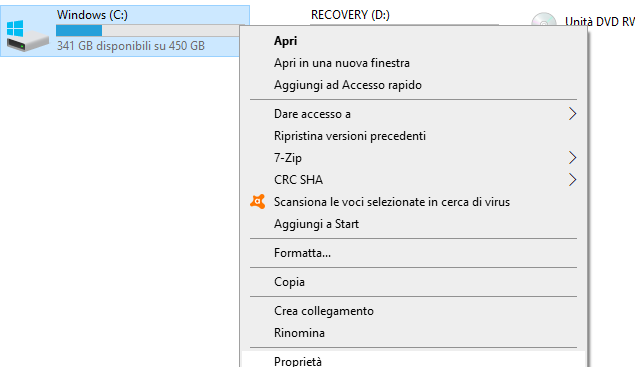Screen dimensions: 635x367
Task: Select Crea collegamento
Action: tap(413, 311)
